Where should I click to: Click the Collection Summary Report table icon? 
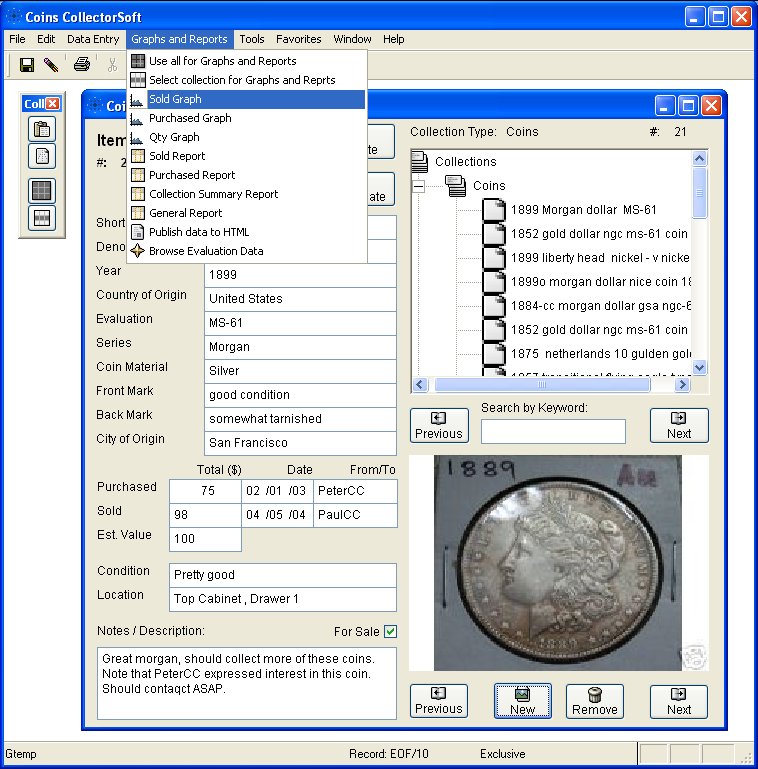(x=138, y=194)
